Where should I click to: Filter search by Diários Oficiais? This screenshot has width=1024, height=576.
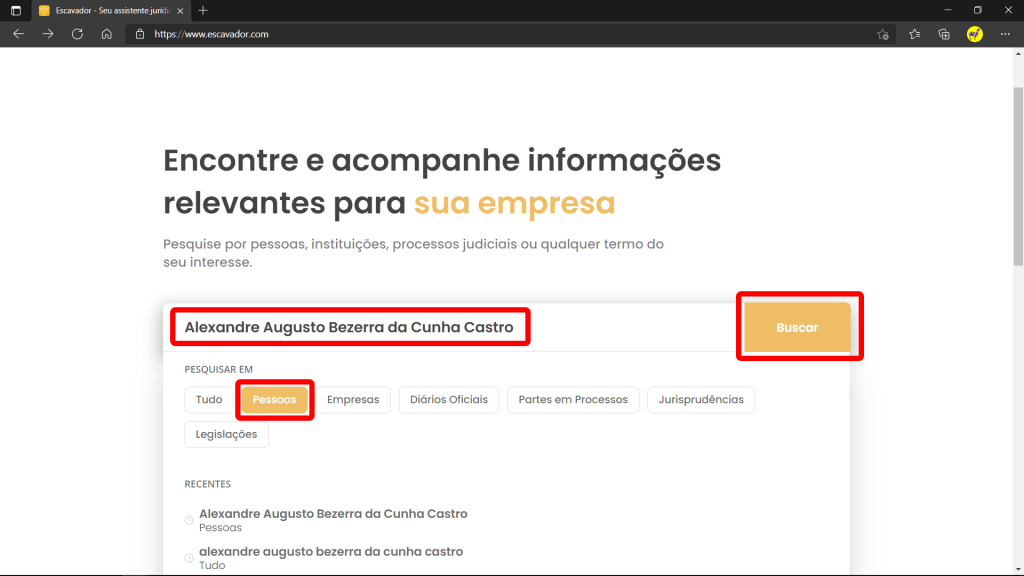[449, 400]
